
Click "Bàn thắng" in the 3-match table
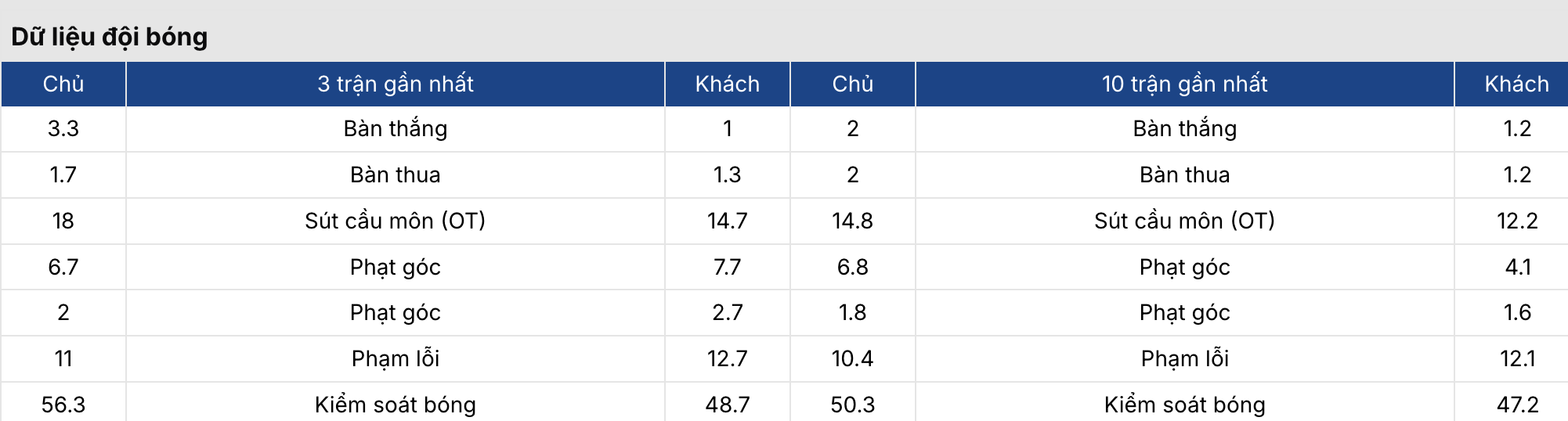tap(395, 128)
